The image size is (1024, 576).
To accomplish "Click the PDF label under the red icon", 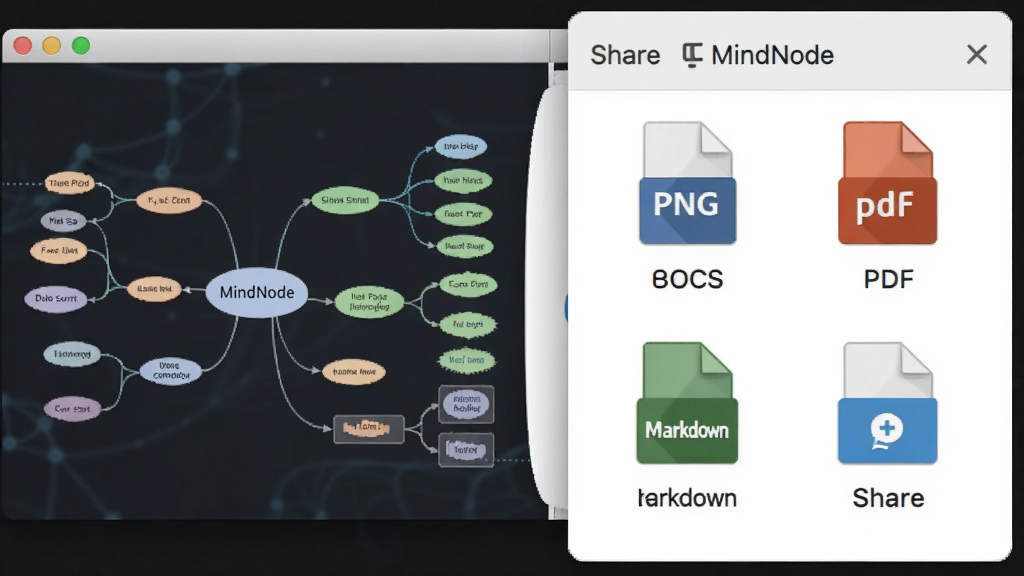I will pos(888,280).
